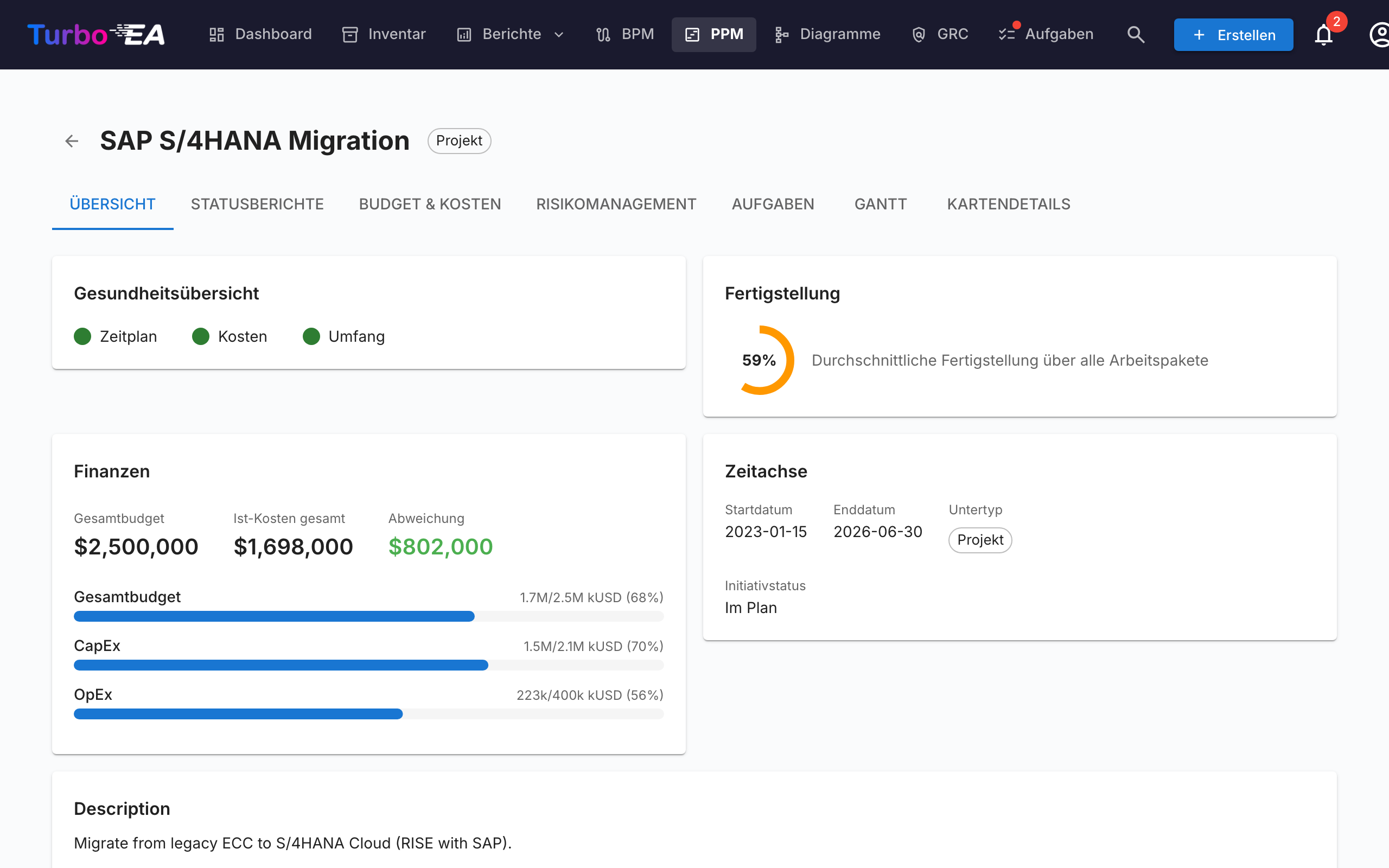Viewport: 1389px width, 868px height.
Task: Click the Erstellen button
Action: point(1233,35)
